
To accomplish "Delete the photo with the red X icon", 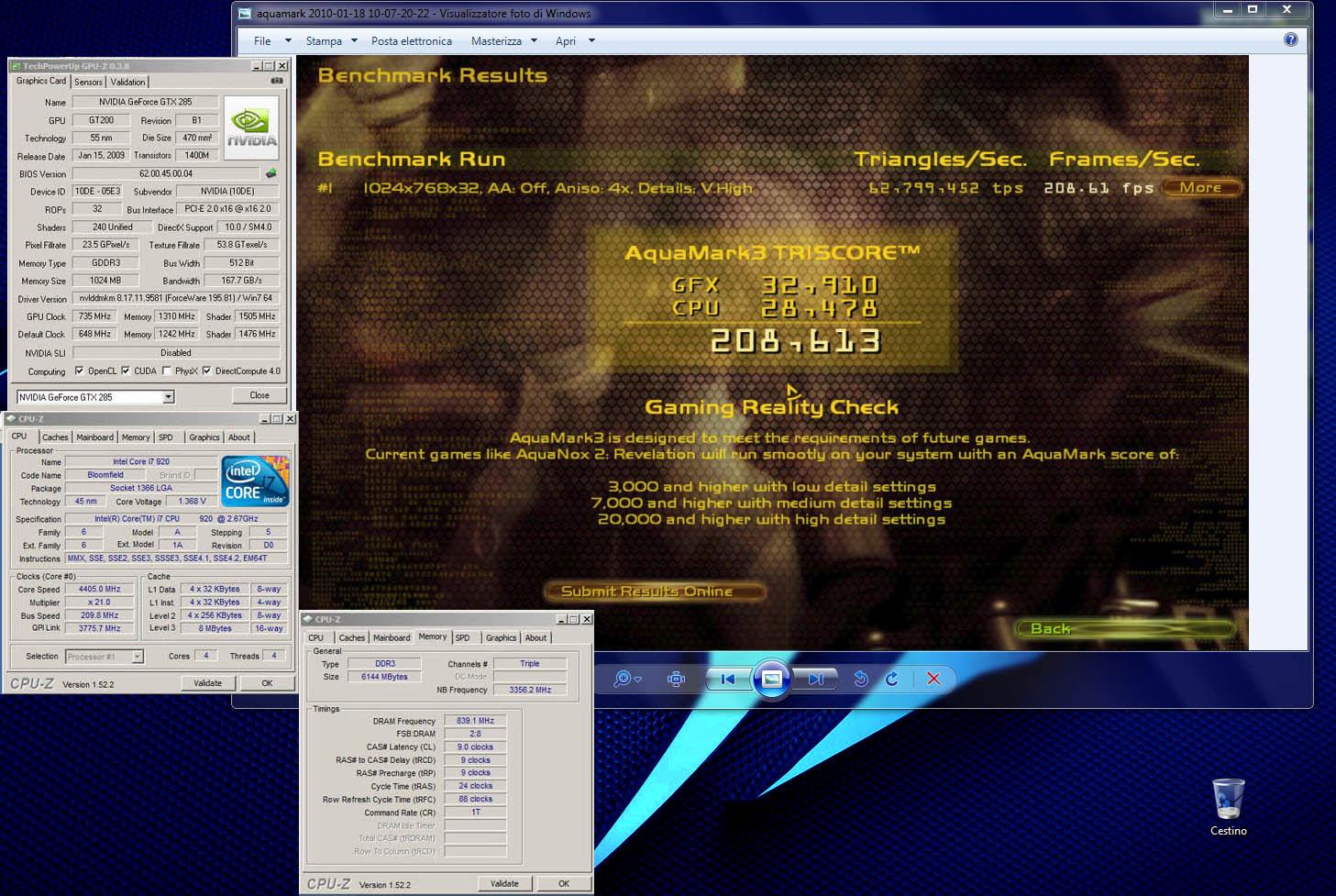I will (x=933, y=679).
